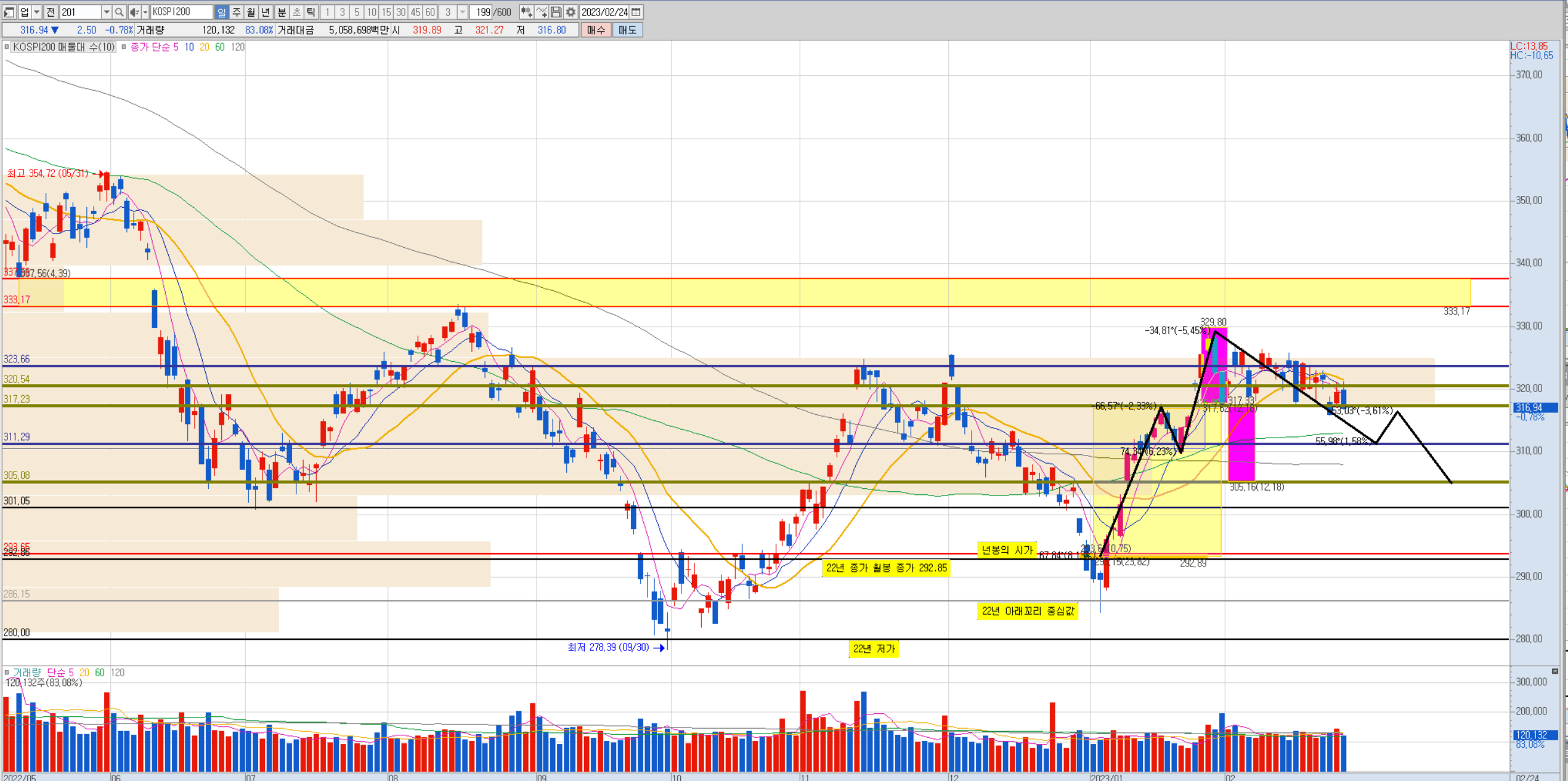The image size is (1568, 781).
Task: Click the save chart floppy icon
Action: pos(556,12)
